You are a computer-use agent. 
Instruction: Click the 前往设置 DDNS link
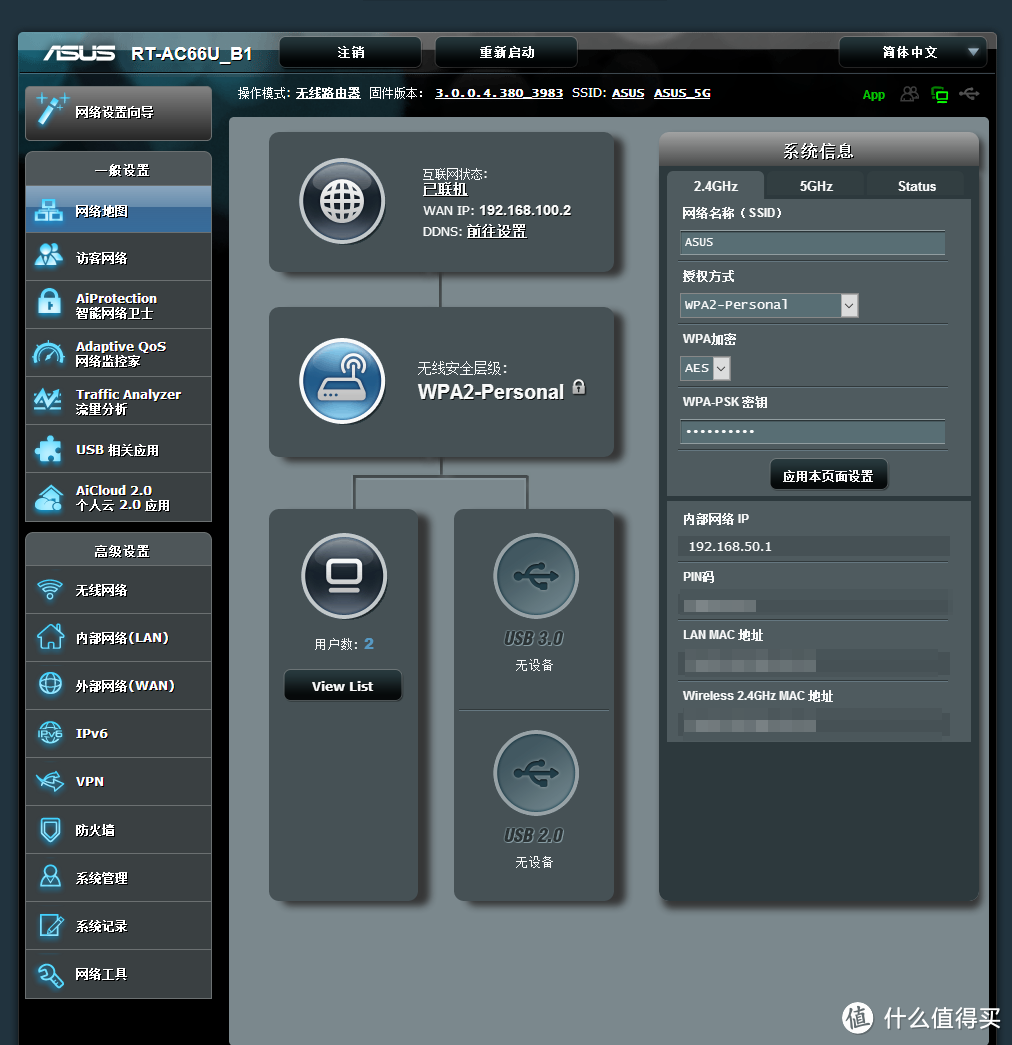(x=497, y=231)
